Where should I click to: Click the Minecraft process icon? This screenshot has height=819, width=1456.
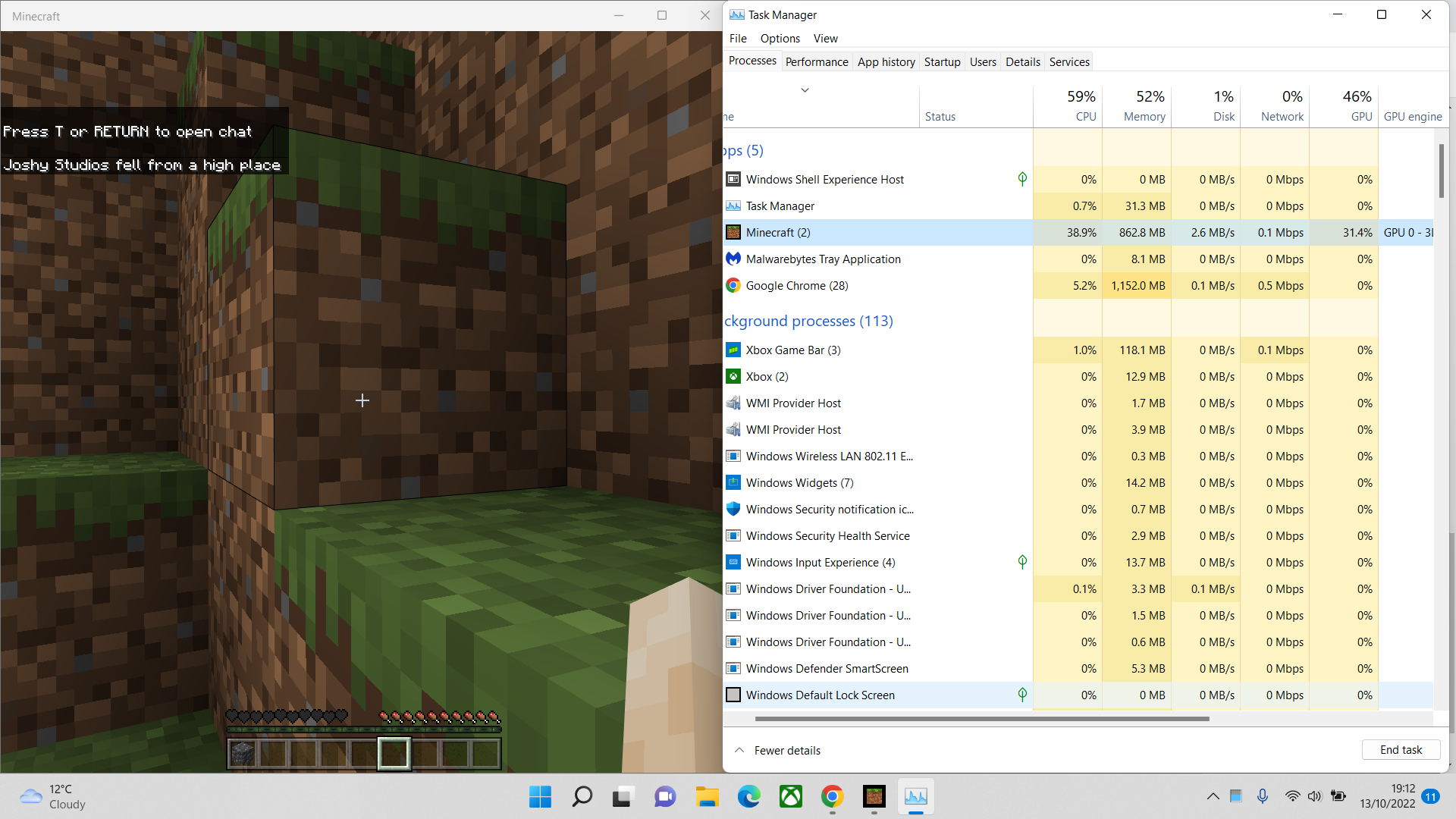tap(733, 233)
